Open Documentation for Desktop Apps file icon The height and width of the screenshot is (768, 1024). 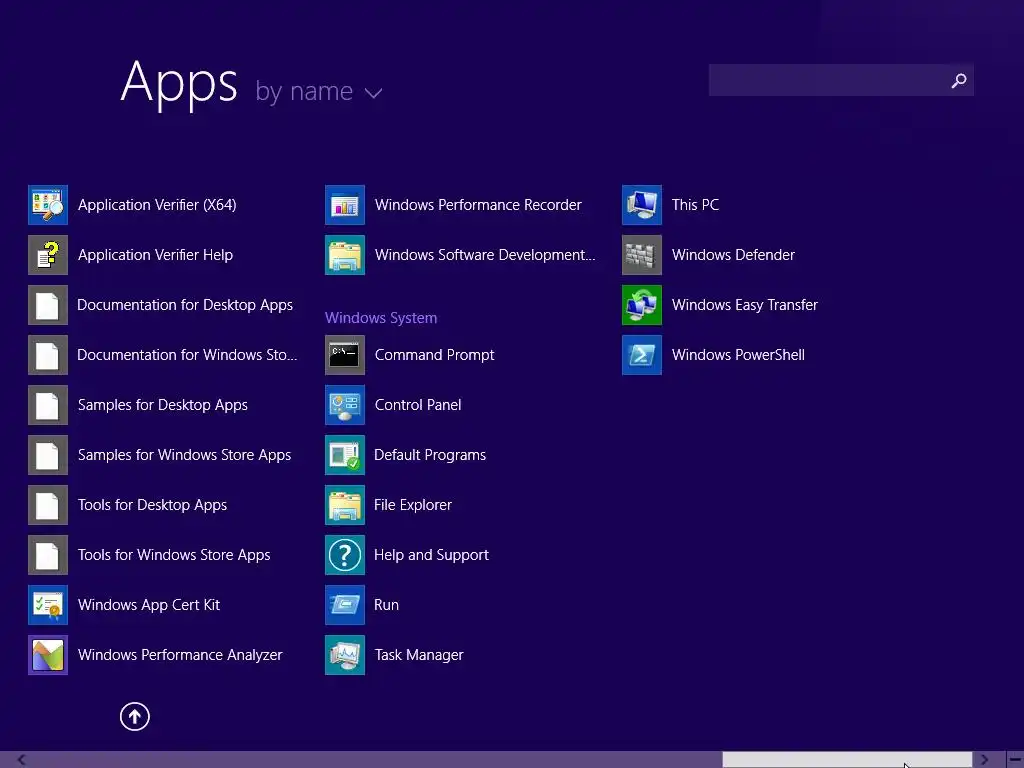pyautogui.click(x=48, y=305)
